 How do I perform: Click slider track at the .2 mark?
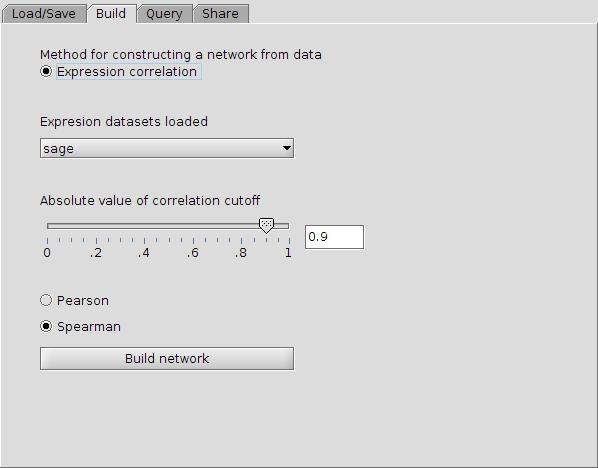point(96,226)
